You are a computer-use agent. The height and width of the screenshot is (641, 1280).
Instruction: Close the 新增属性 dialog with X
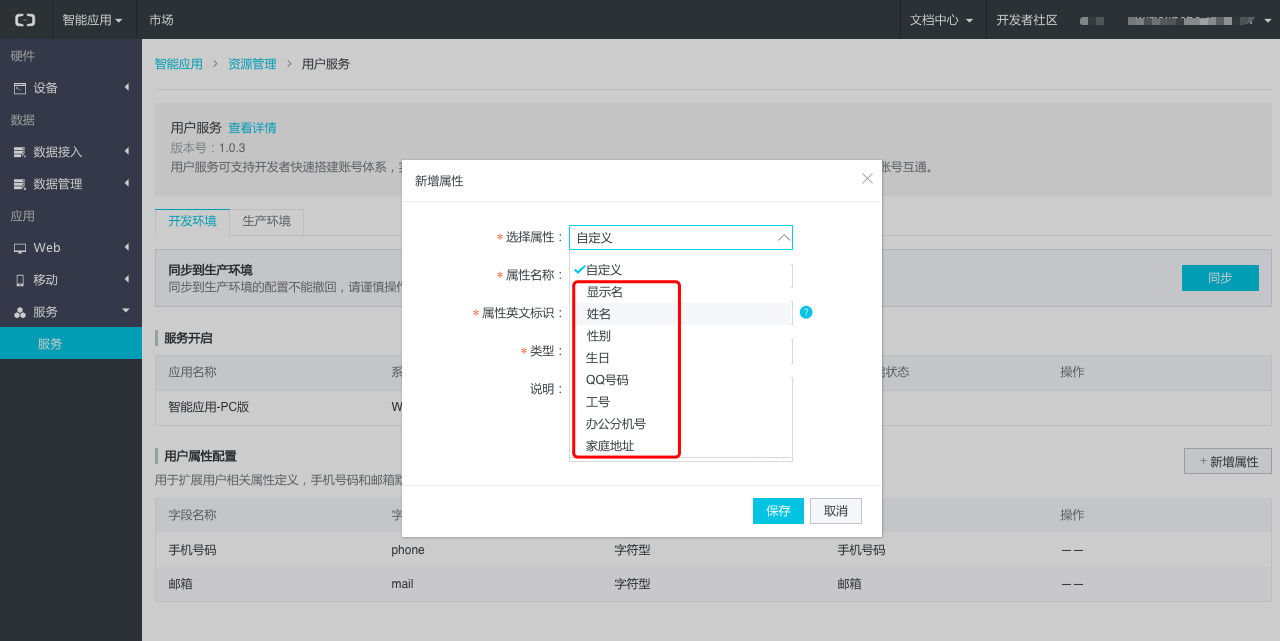coord(867,179)
